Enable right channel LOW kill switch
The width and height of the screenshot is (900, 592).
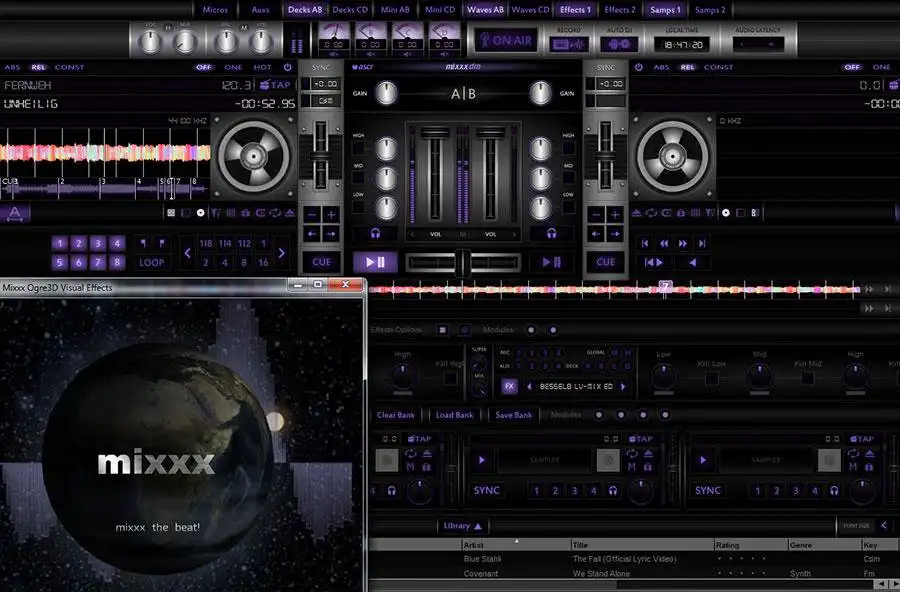pyautogui.click(x=568, y=207)
